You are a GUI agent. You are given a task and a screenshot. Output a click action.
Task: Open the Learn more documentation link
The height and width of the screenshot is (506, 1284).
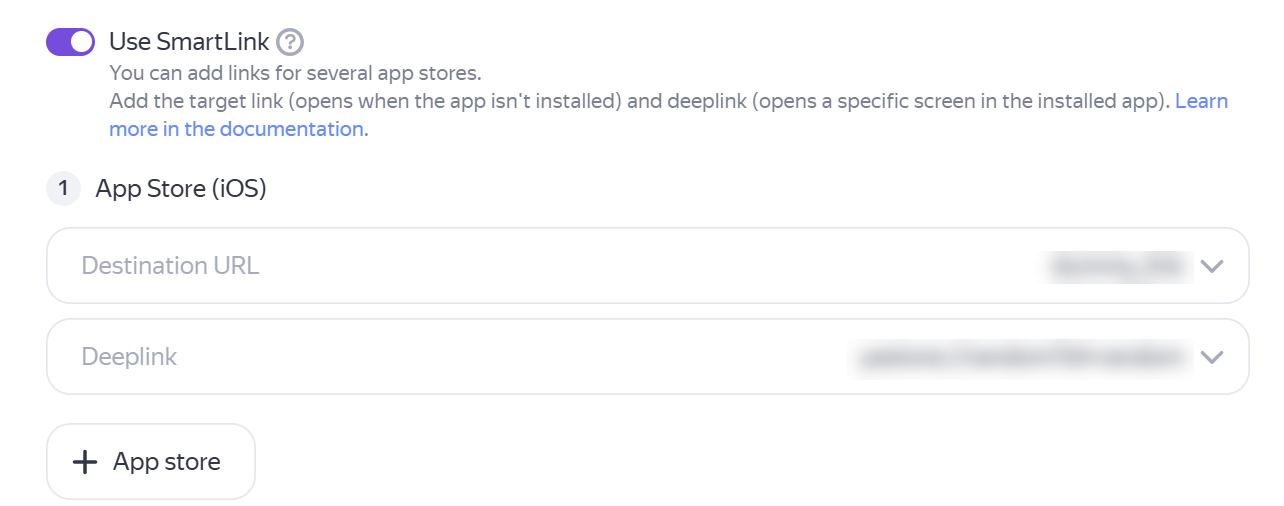(x=1201, y=101)
